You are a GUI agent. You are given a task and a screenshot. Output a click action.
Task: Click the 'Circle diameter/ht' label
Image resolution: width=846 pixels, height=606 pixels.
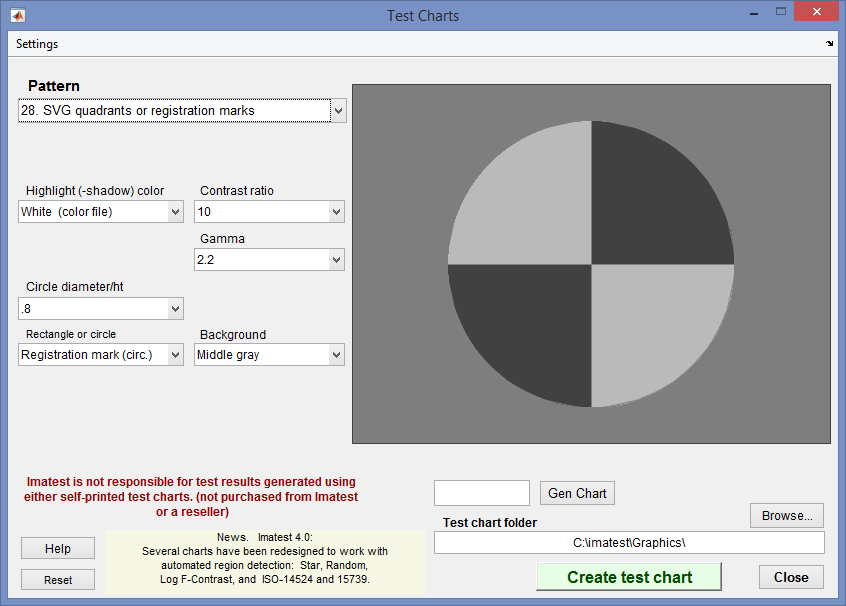pos(74,287)
